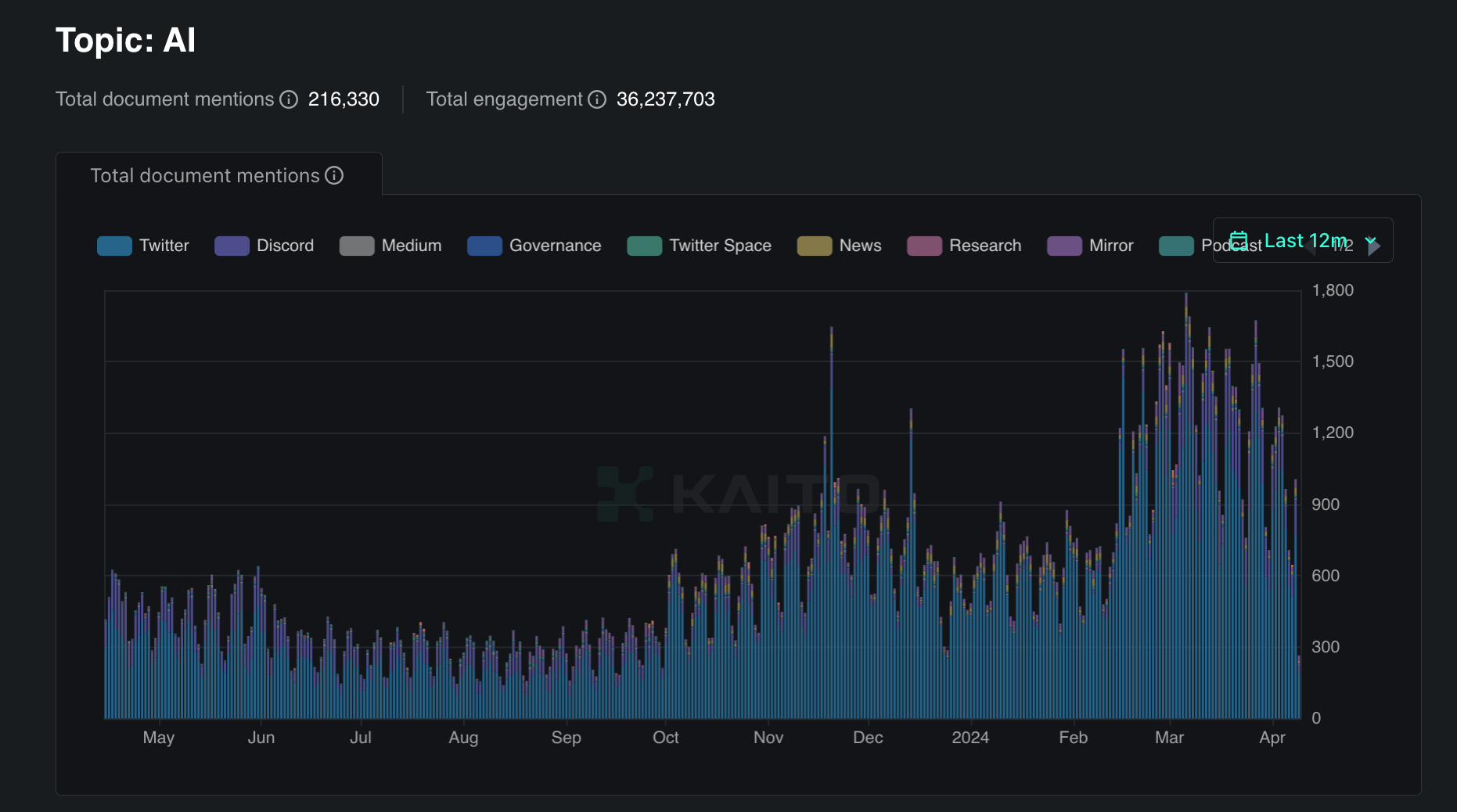Click the 900 y-axis label

pyautogui.click(x=1326, y=505)
